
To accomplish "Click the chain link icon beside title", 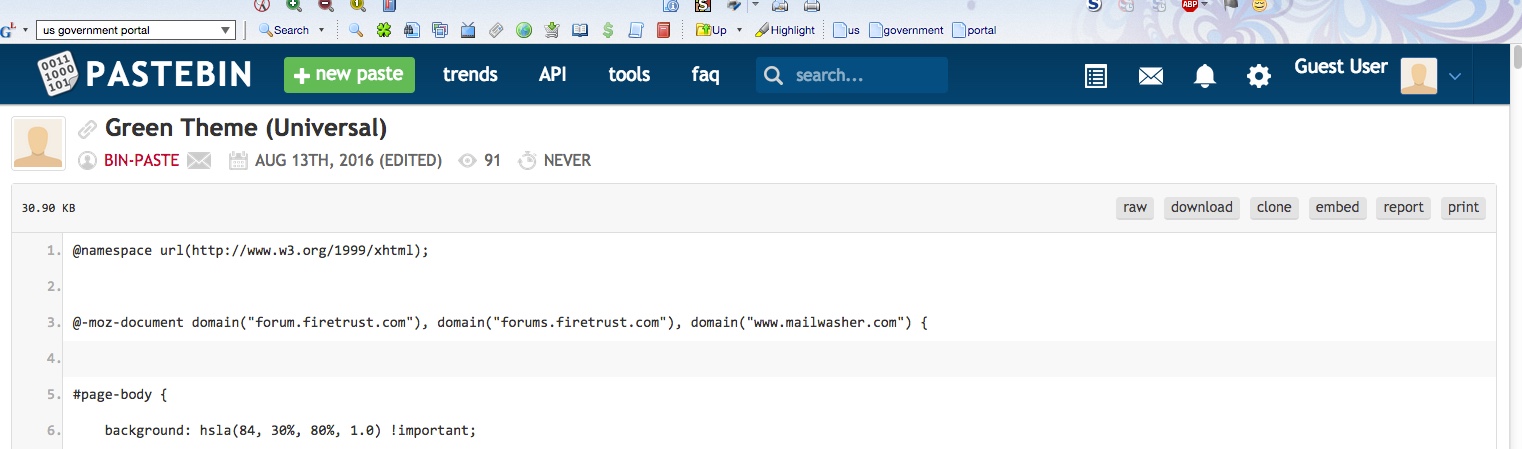I will coord(88,129).
